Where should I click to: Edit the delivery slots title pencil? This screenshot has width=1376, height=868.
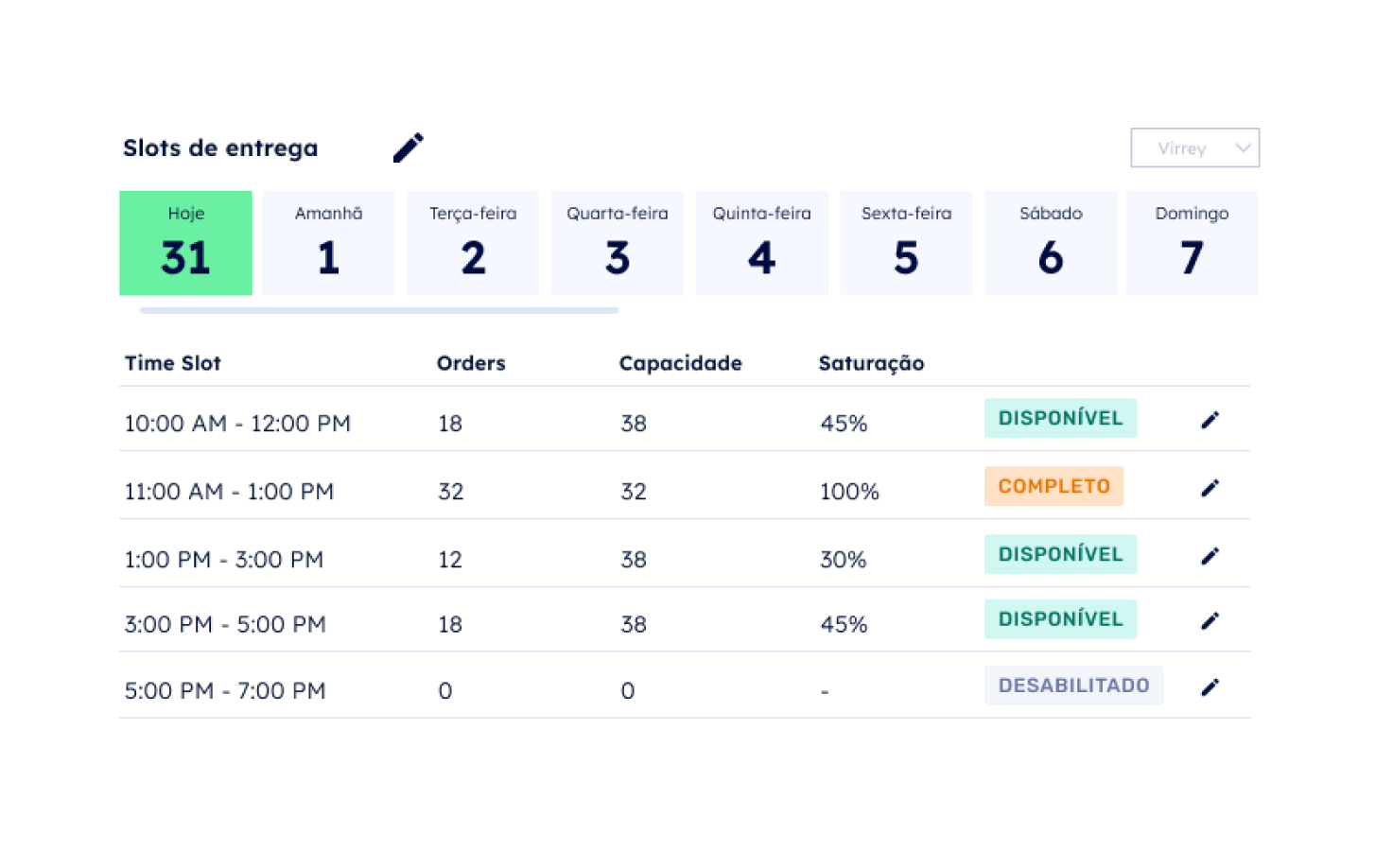click(x=409, y=148)
